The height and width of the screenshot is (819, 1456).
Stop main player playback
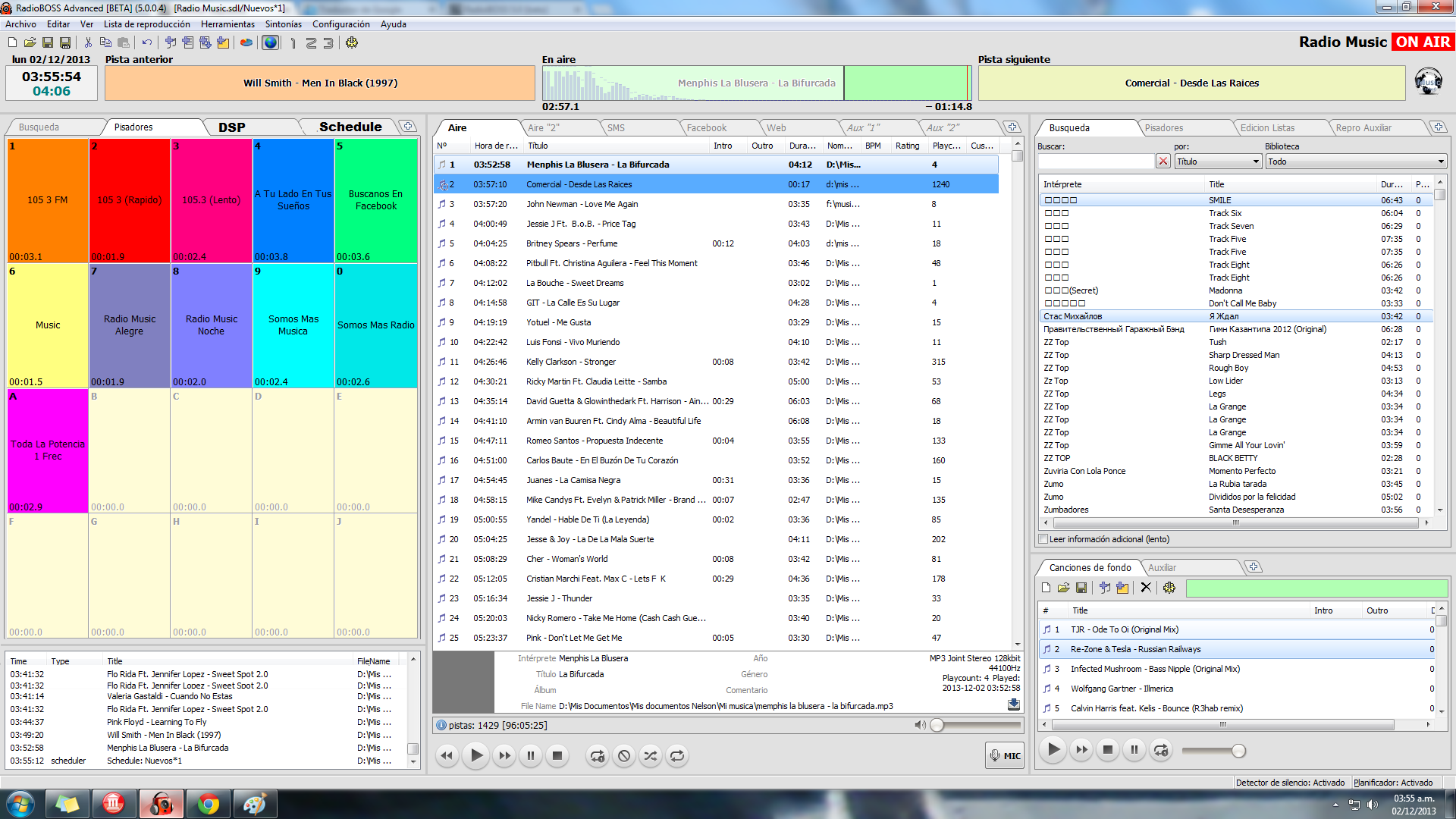(557, 755)
